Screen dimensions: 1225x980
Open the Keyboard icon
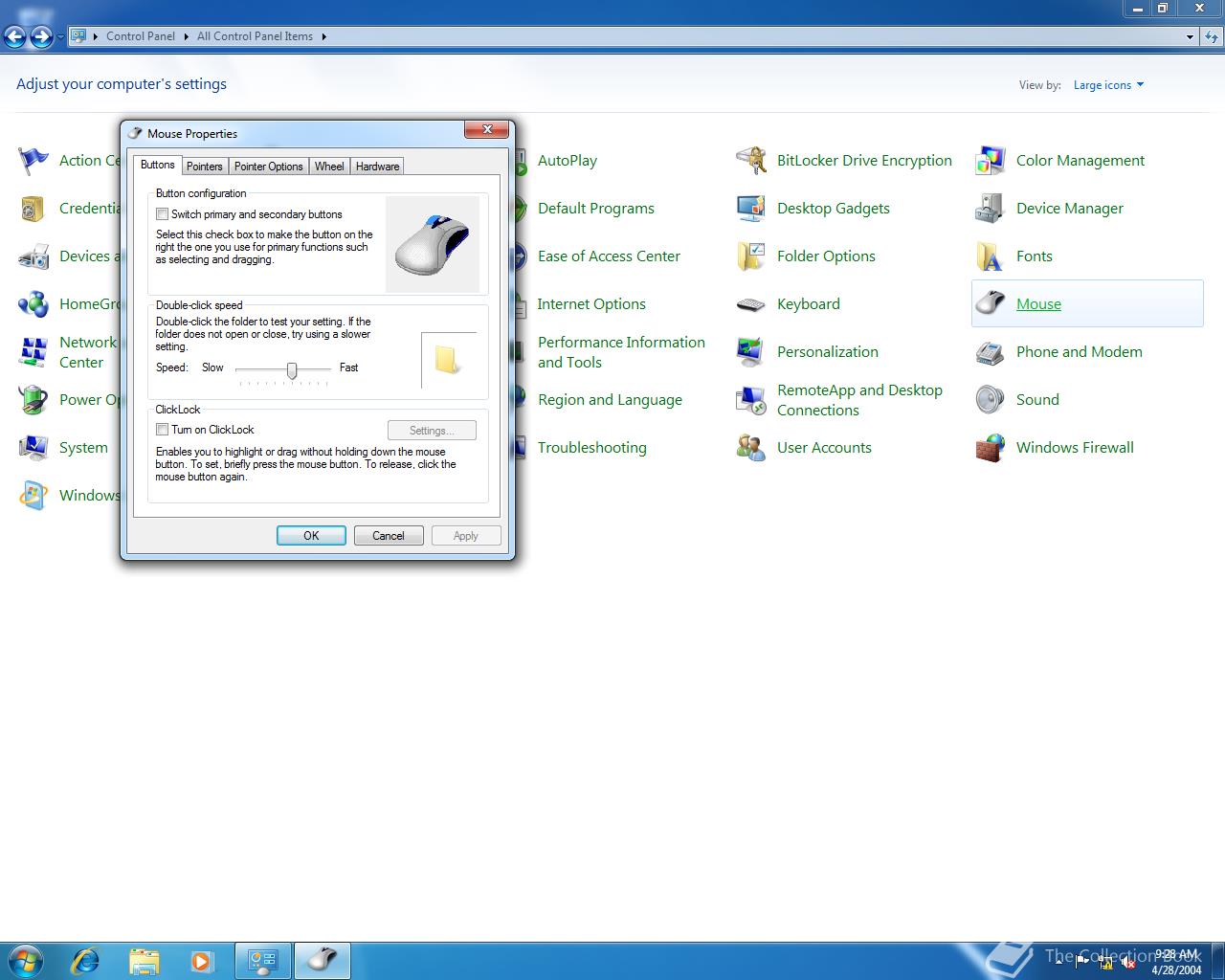[x=751, y=304]
